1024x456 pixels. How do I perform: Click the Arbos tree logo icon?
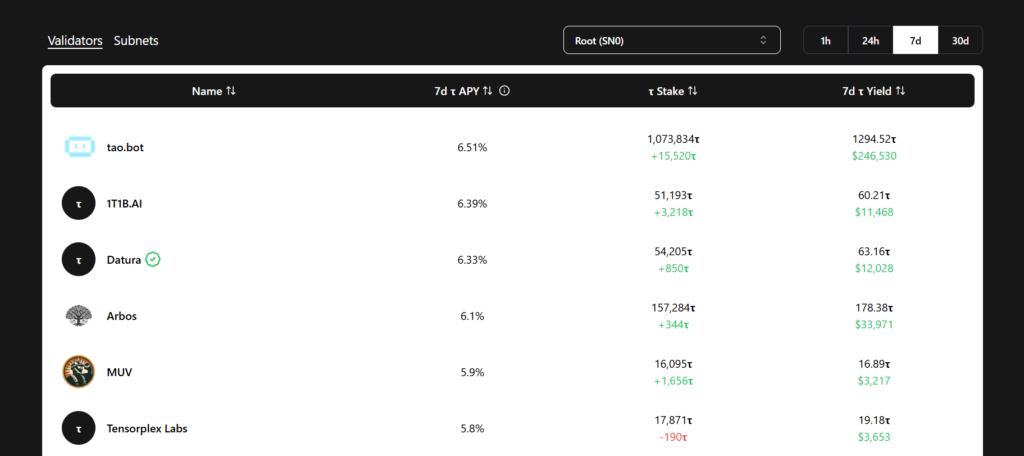(79, 316)
